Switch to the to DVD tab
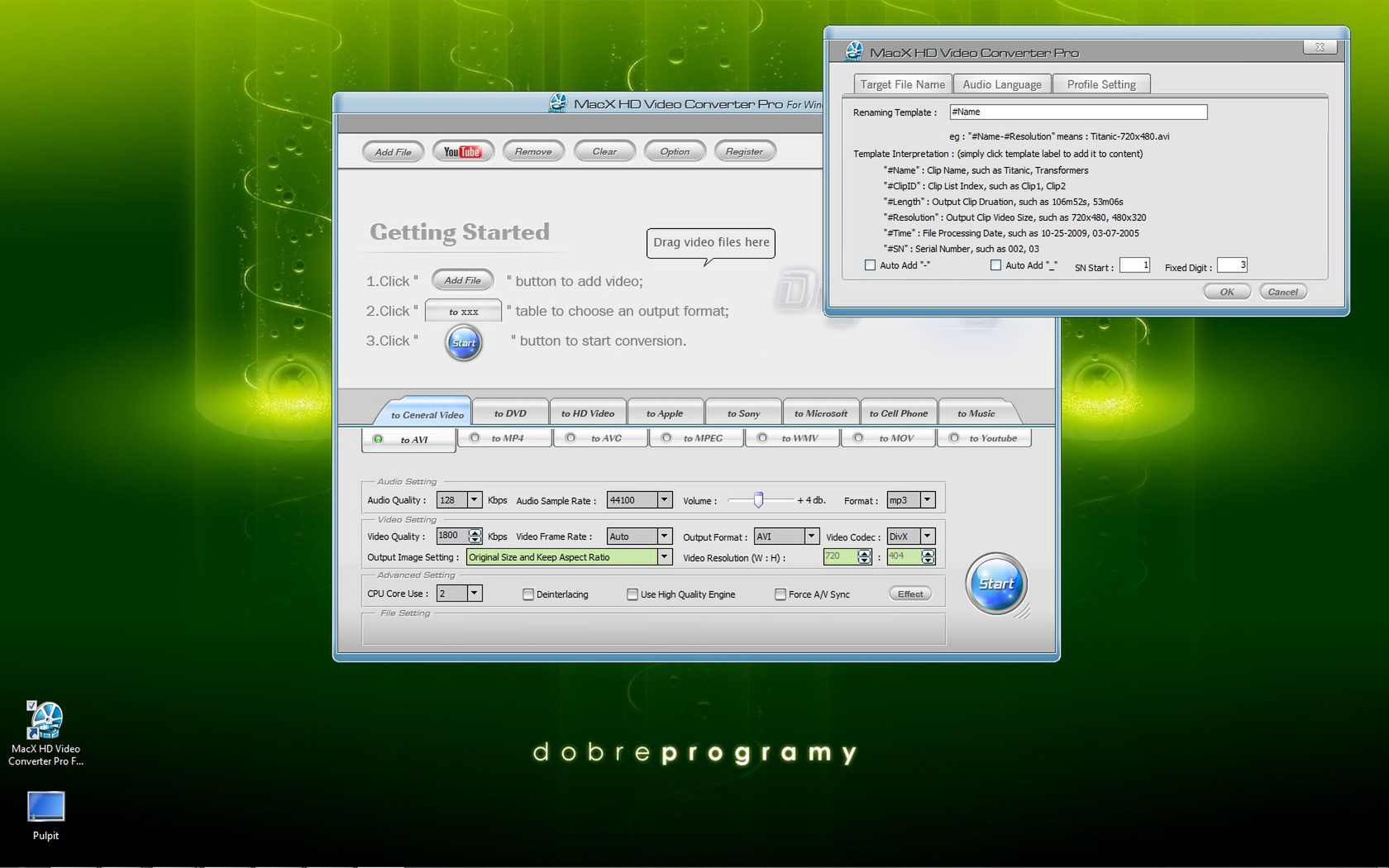The height and width of the screenshot is (868, 1389). coord(510,413)
